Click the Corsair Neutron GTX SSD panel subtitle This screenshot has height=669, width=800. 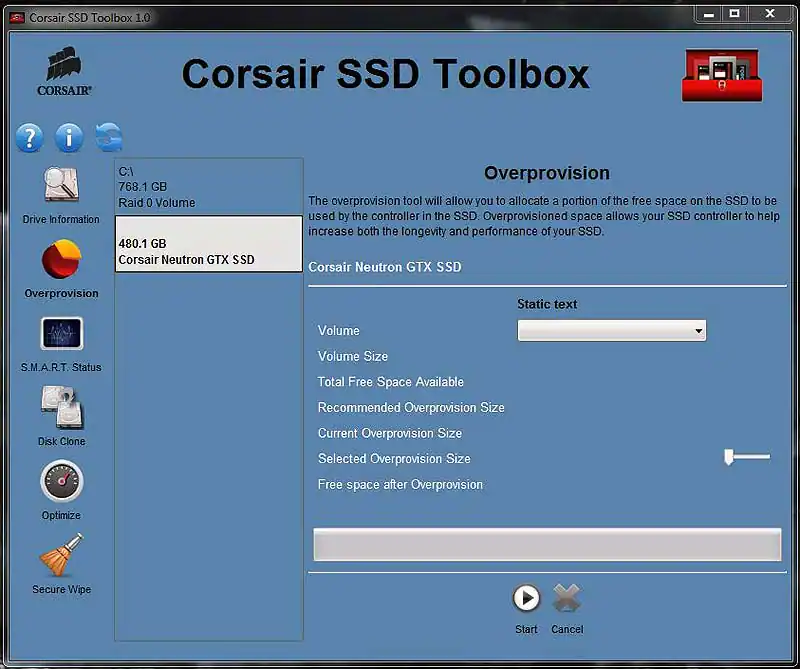coord(385,267)
